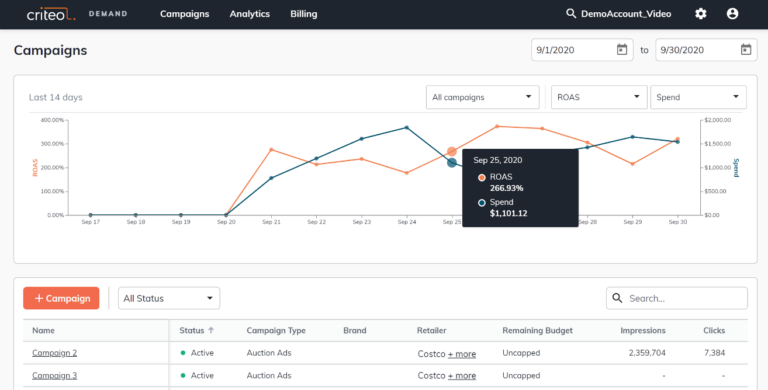Image resolution: width=768 pixels, height=390 pixels.
Task: Expand the All Status filter dropdown
Action: pyautogui.click(x=169, y=298)
